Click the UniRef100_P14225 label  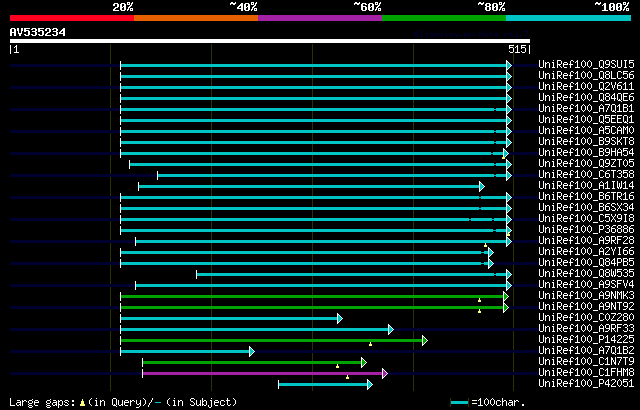pos(586,340)
